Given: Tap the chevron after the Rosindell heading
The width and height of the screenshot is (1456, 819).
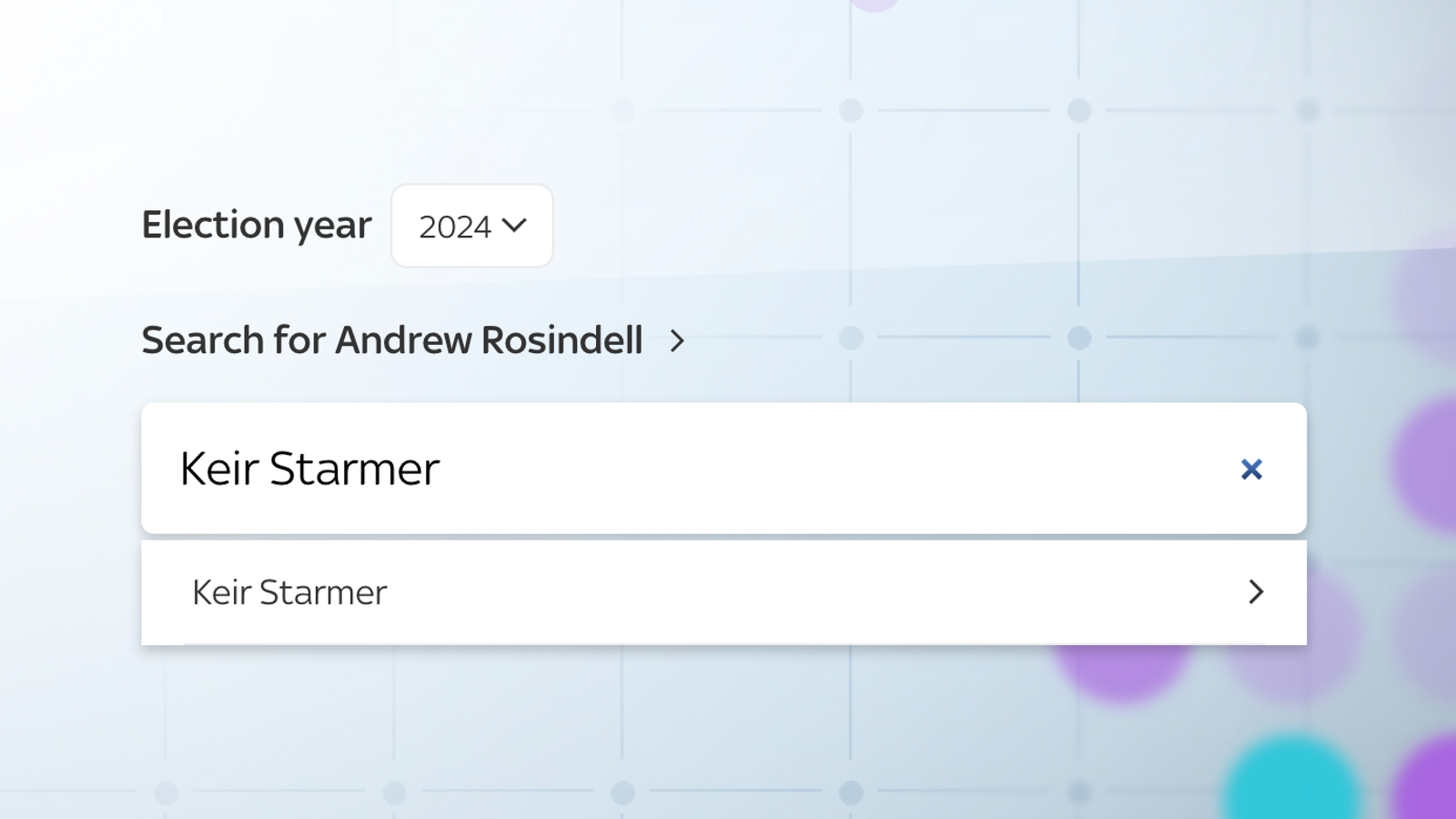Looking at the screenshot, I should tap(677, 341).
